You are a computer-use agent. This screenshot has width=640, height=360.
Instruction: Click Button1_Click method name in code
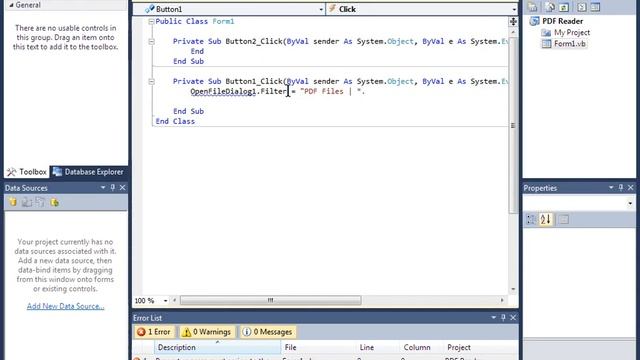point(254,81)
